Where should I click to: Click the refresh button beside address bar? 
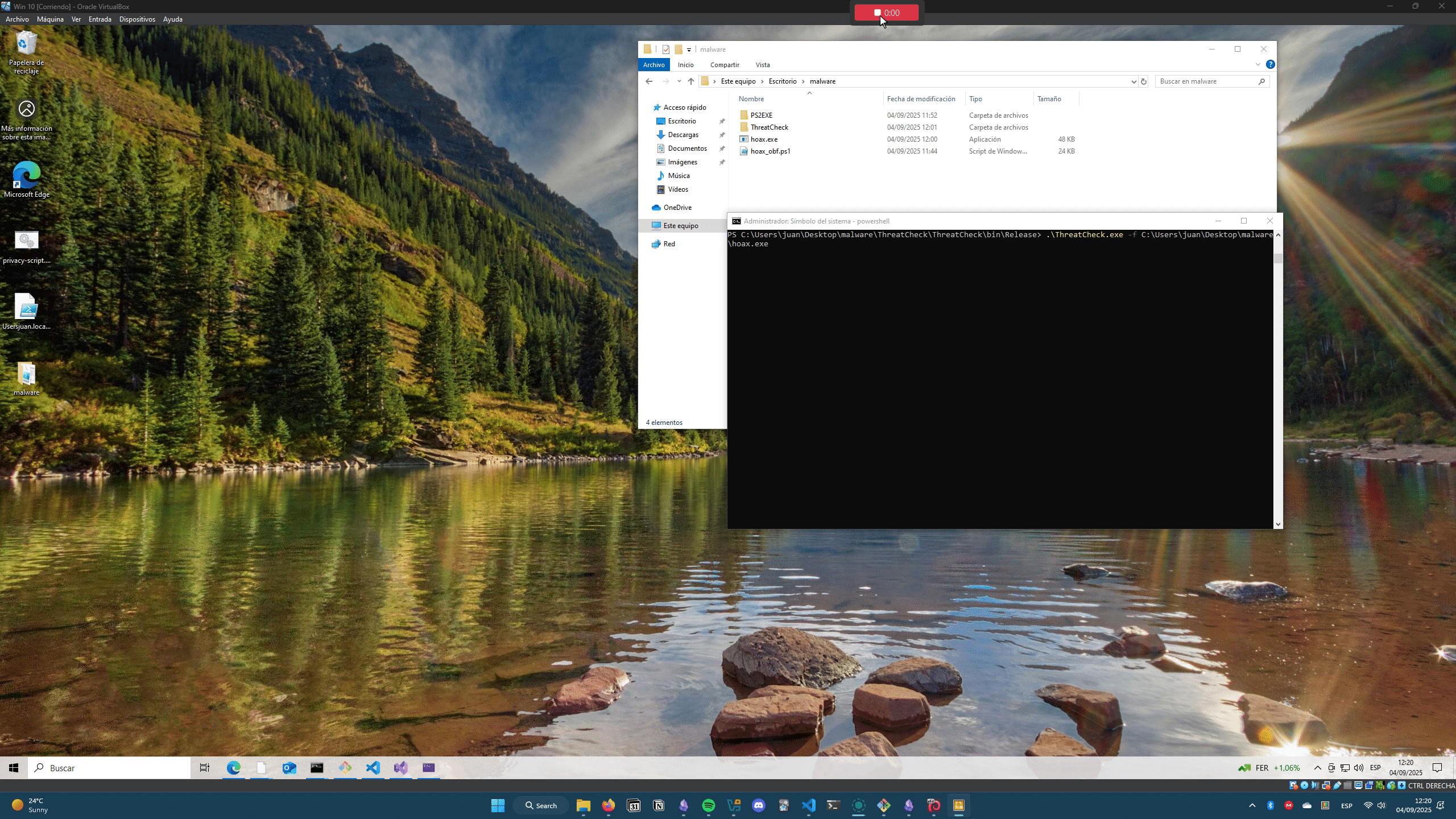click(x=1144, y=81)
